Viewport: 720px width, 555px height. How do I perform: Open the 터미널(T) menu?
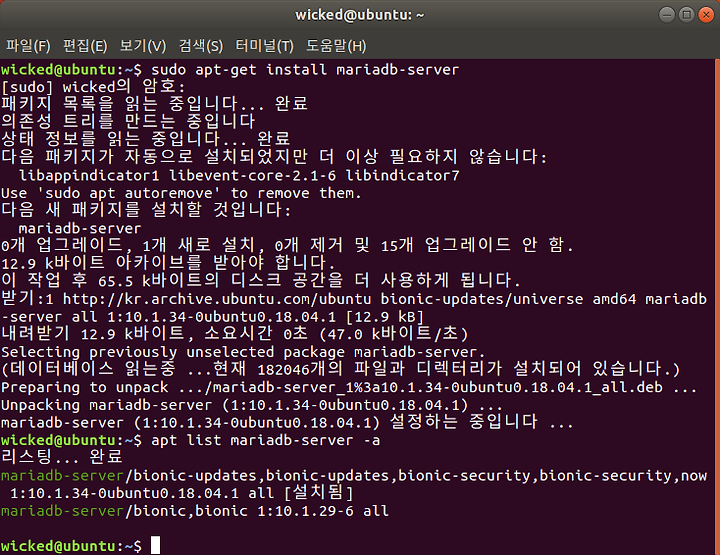(264, 46)
